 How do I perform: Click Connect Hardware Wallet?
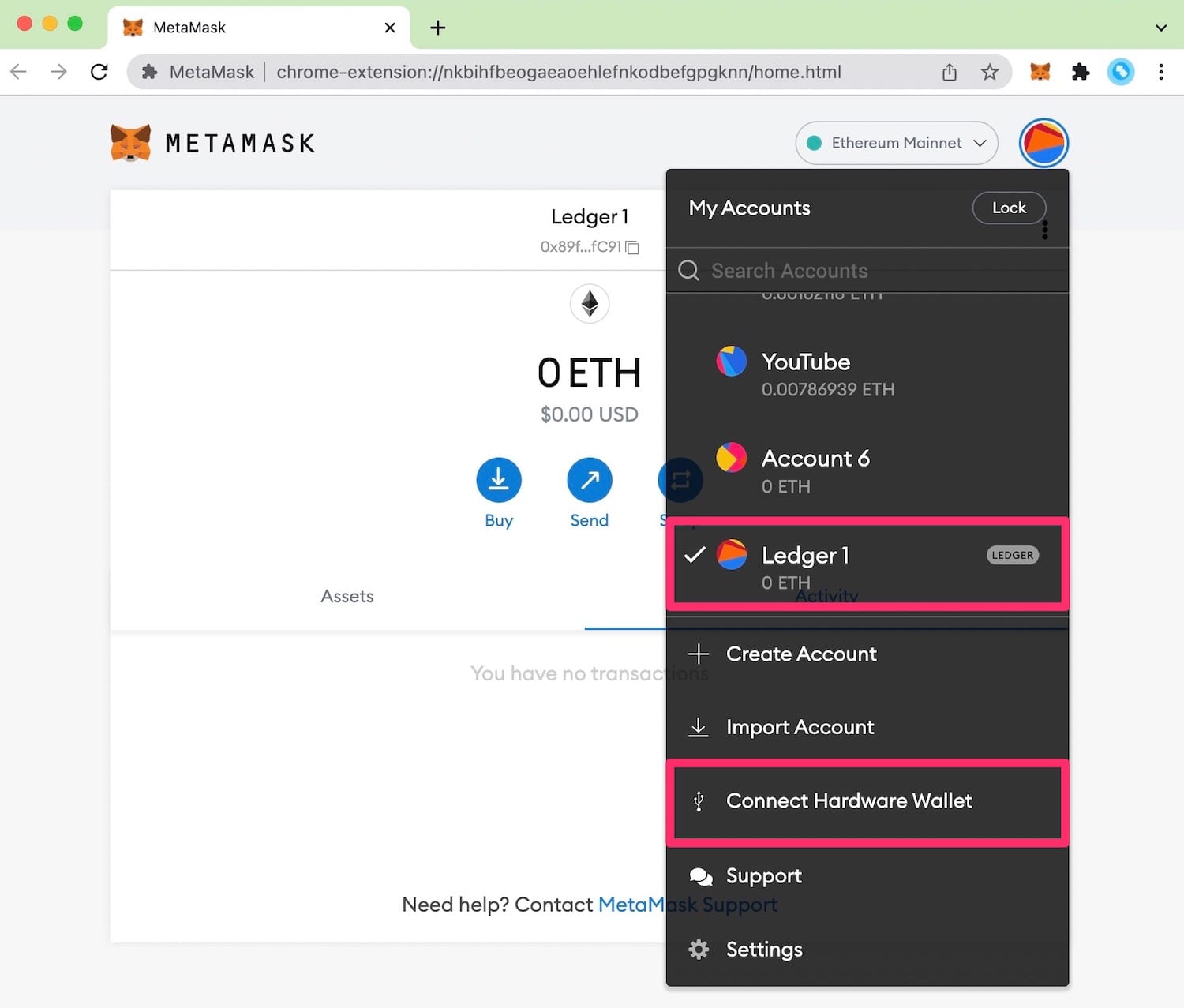[867, 802]
